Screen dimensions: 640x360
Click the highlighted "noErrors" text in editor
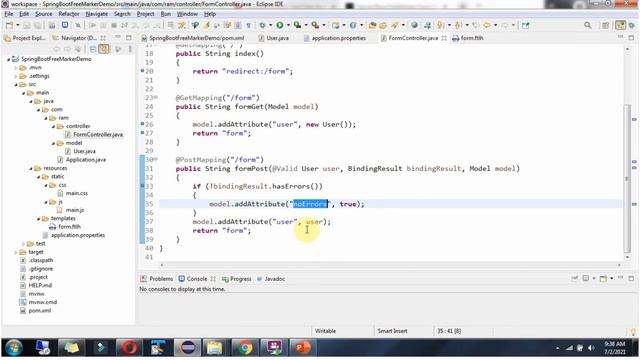pyautogui.click(x=310, y=204)
